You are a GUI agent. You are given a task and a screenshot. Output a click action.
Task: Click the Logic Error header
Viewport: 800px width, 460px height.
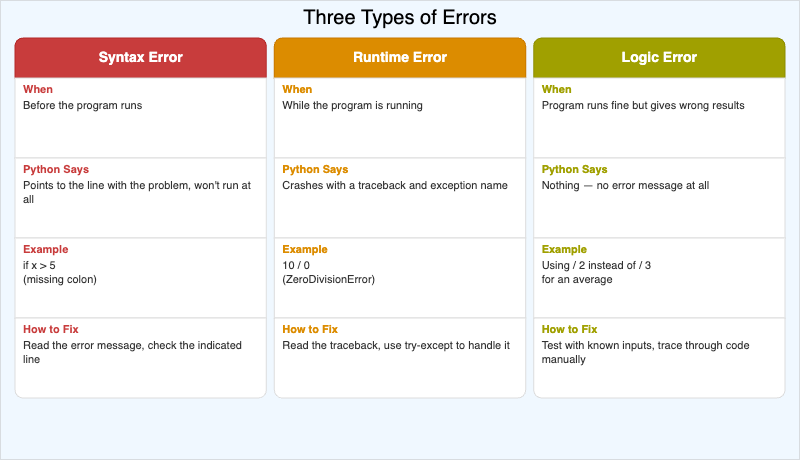coord(658,57)
